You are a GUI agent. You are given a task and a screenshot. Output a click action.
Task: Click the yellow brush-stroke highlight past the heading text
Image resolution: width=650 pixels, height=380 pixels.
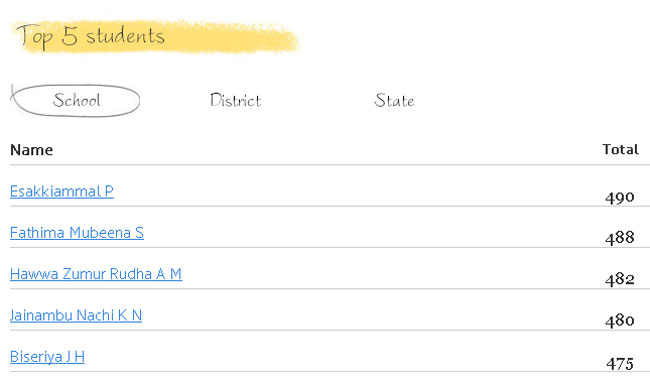(x=232, y=38)
